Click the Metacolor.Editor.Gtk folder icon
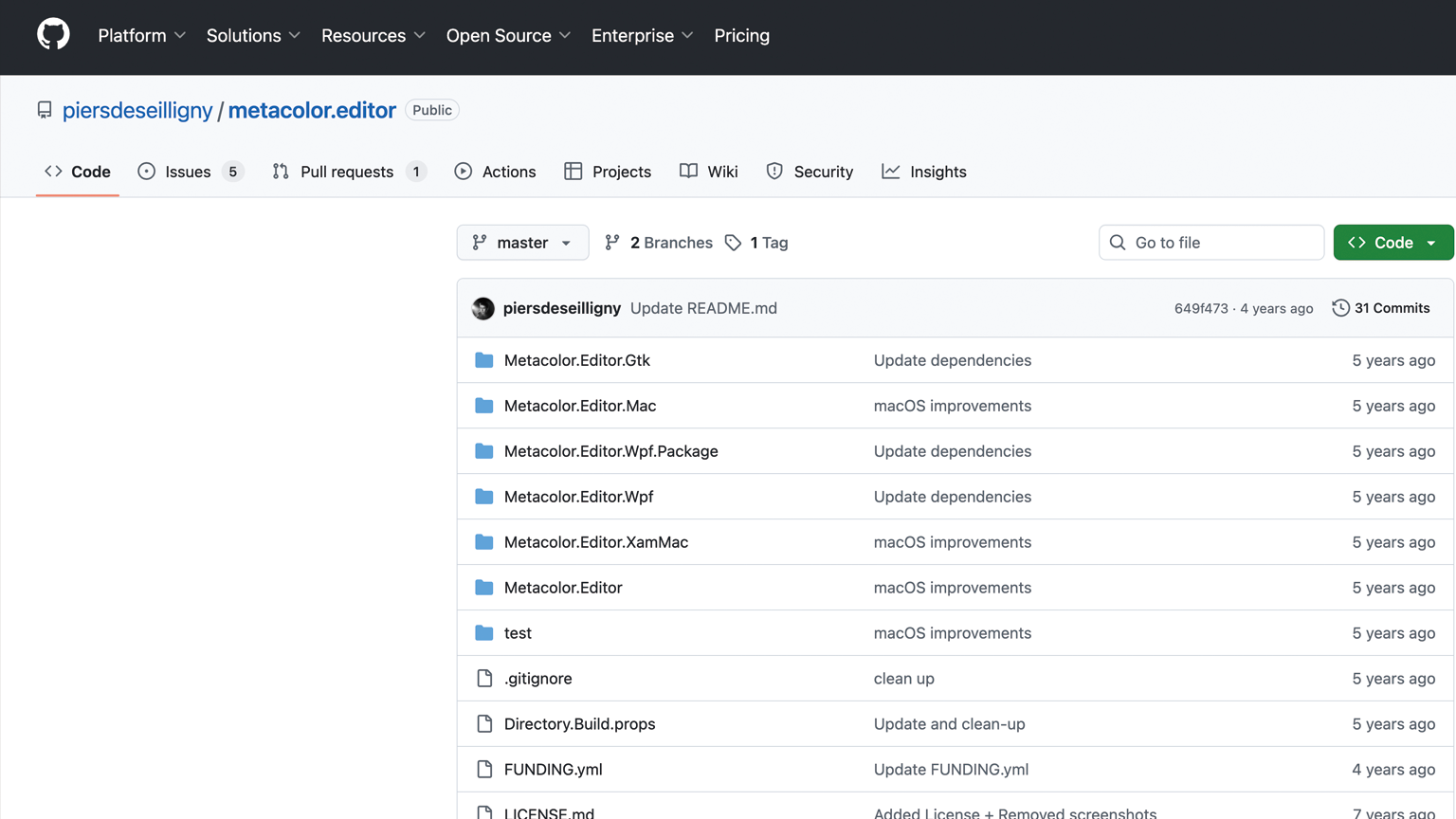 pyautogui.click(x=484, y=360)
